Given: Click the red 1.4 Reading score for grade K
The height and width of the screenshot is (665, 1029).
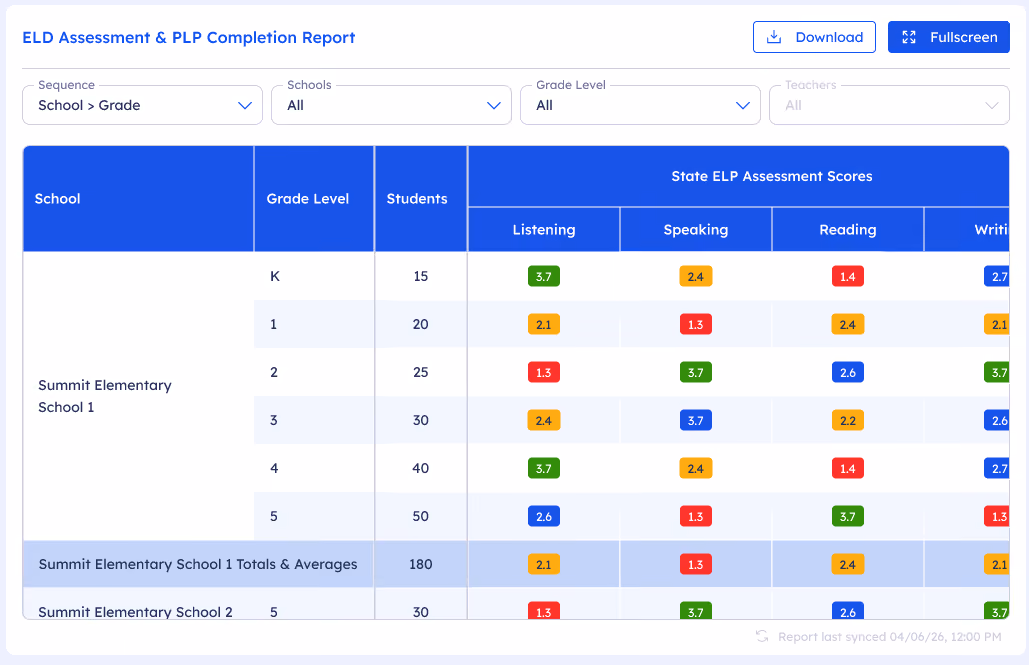Looking at the screenshot, I should (x=847, y=276).
